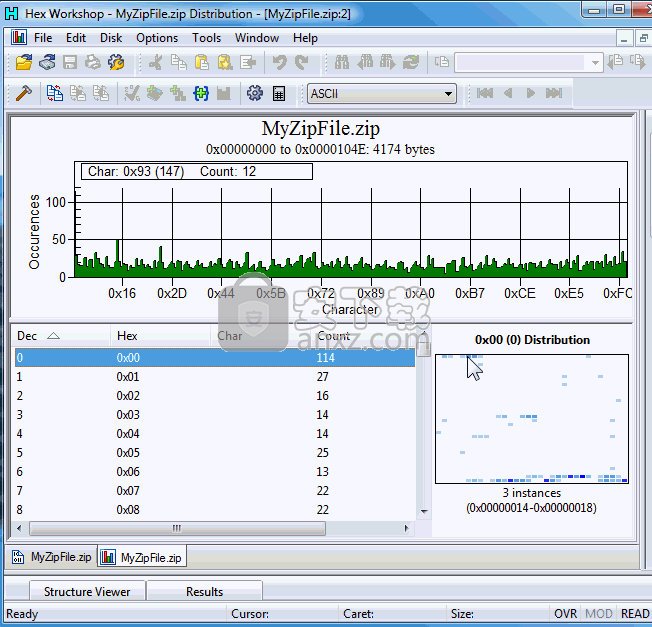The image size is (652, 627).
Task: Click the Replace green arrows icon
Action: pos(411,62)
